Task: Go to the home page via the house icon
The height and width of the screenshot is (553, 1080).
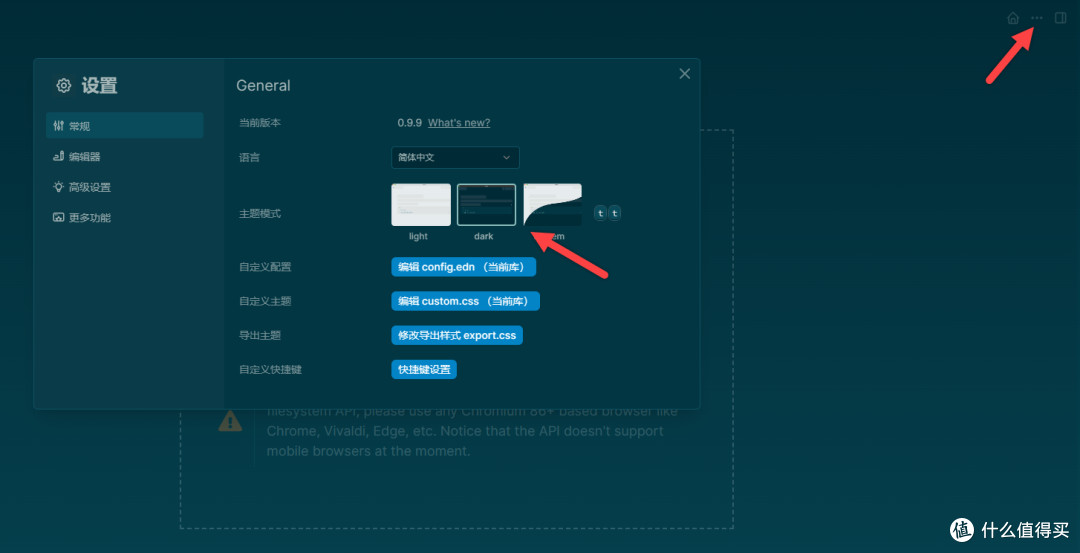Action: point(1012,19)
